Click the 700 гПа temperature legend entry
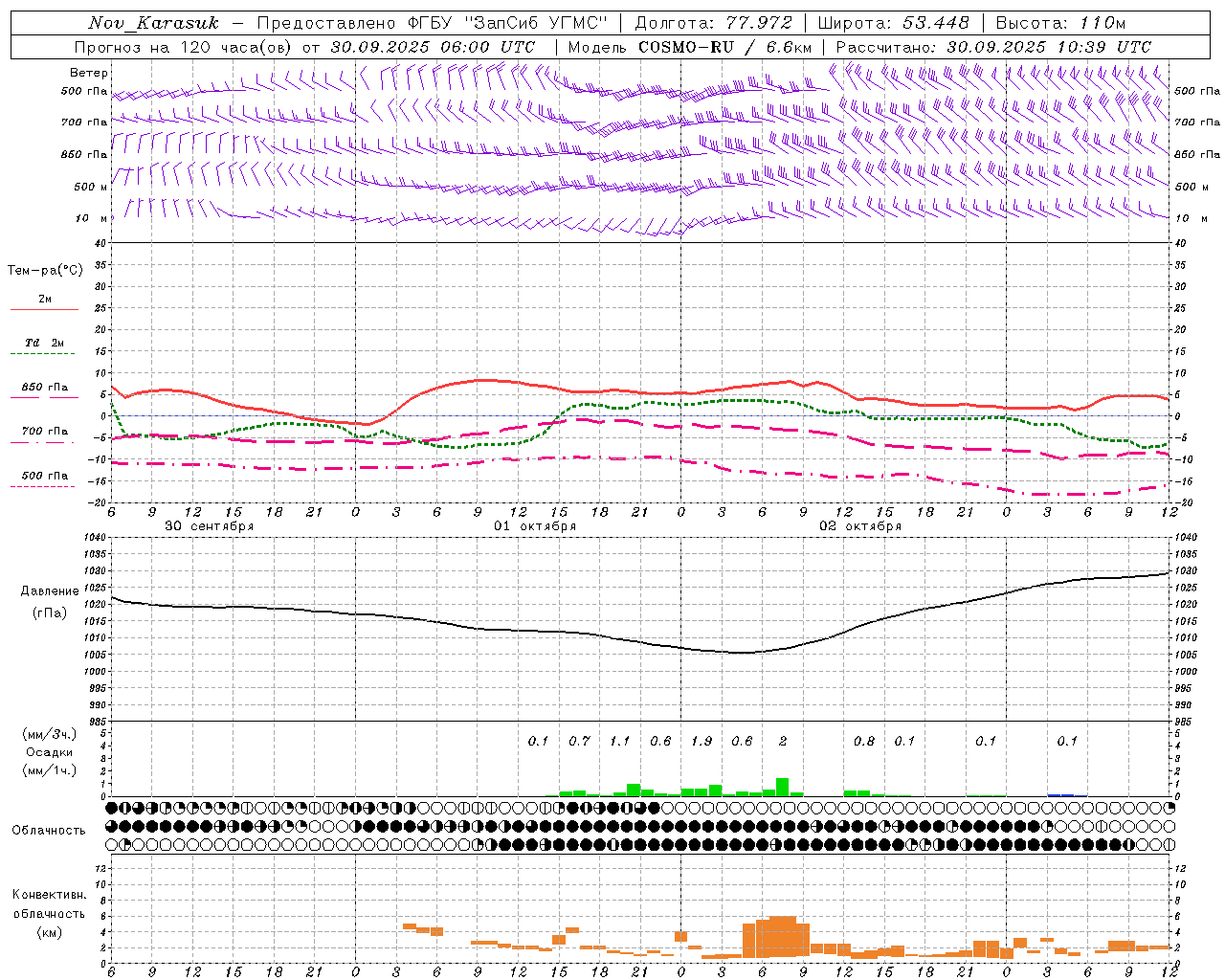1225x980 pixels. (45, 431)
